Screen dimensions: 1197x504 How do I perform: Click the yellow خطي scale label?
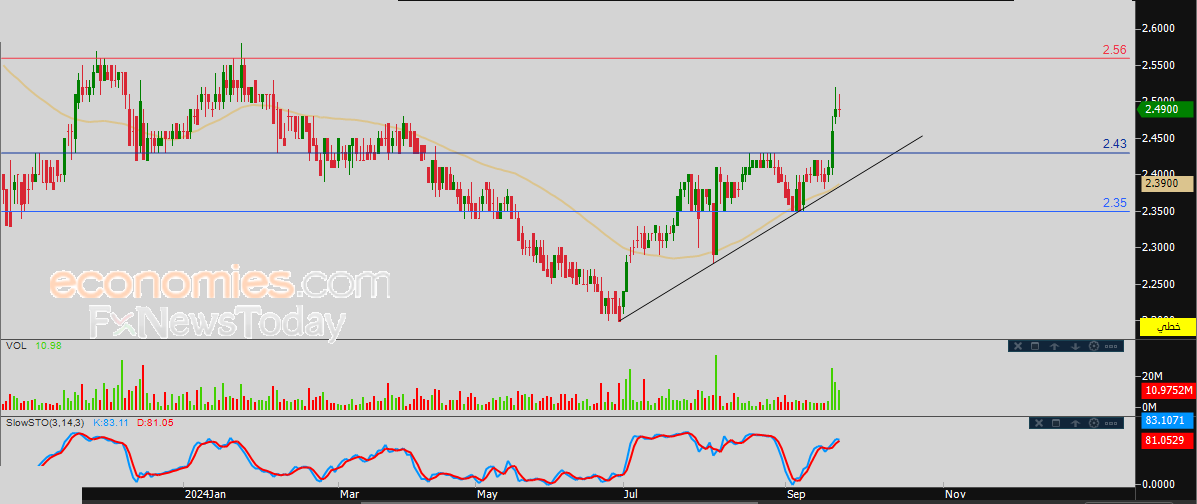click(1166, 327)
